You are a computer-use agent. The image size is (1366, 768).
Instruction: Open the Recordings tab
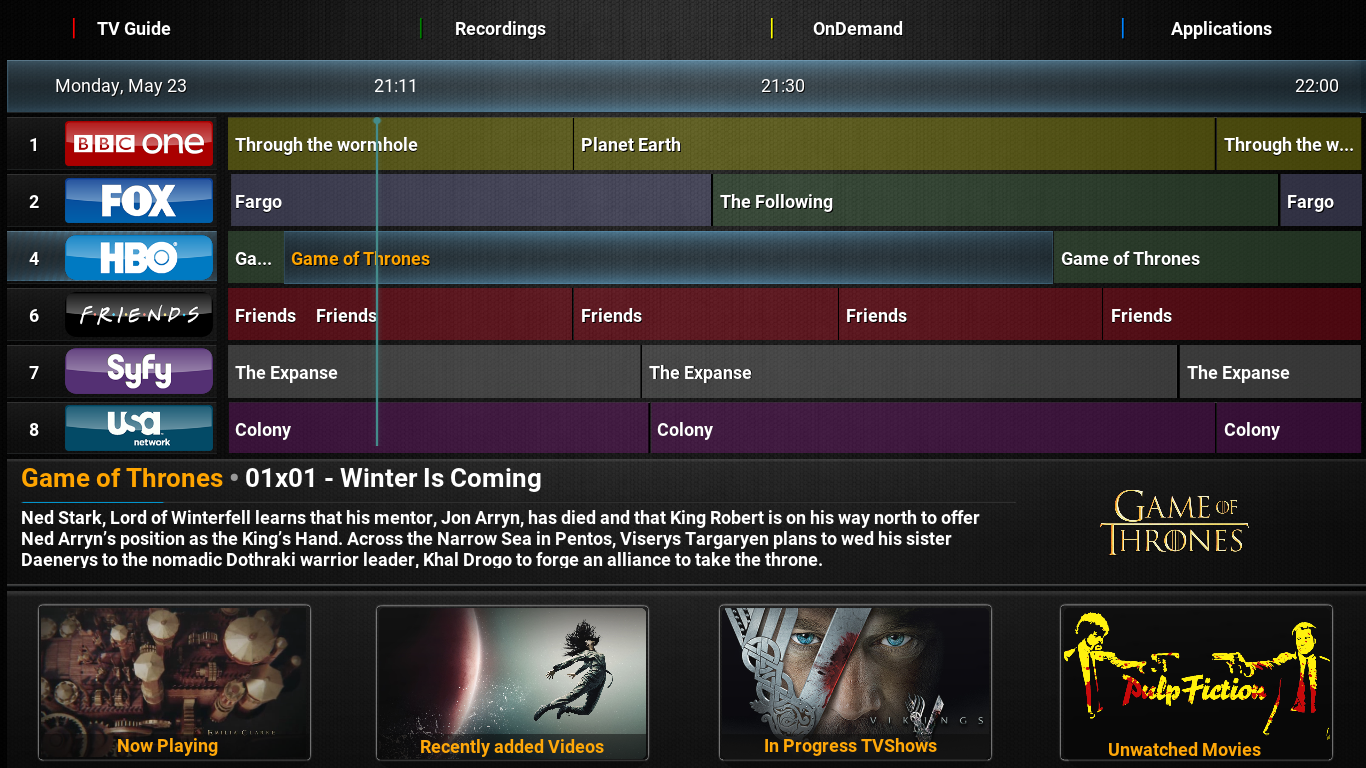tap(500, 29)
